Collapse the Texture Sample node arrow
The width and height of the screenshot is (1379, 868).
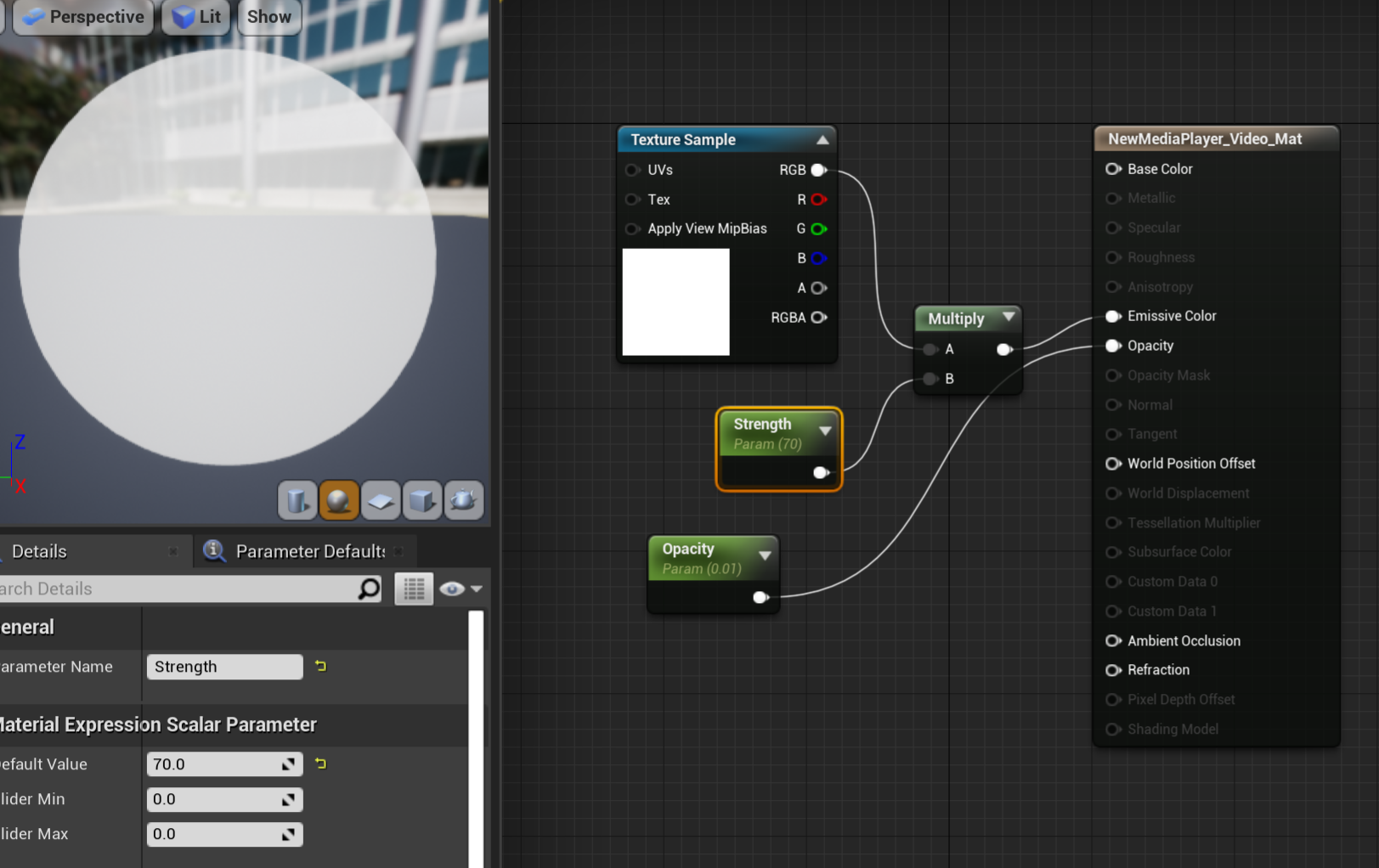pos(822,139)
